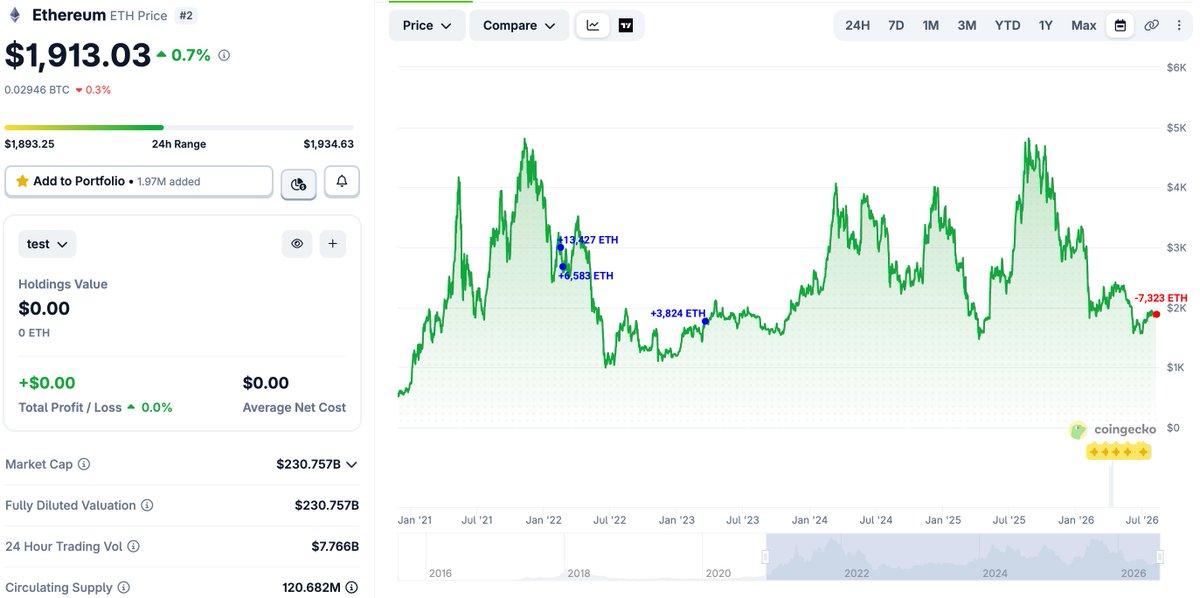This screenshot has height=598, width=1200.
Task: Open portfolio pie chart icon
Action: tap(298, 183)
